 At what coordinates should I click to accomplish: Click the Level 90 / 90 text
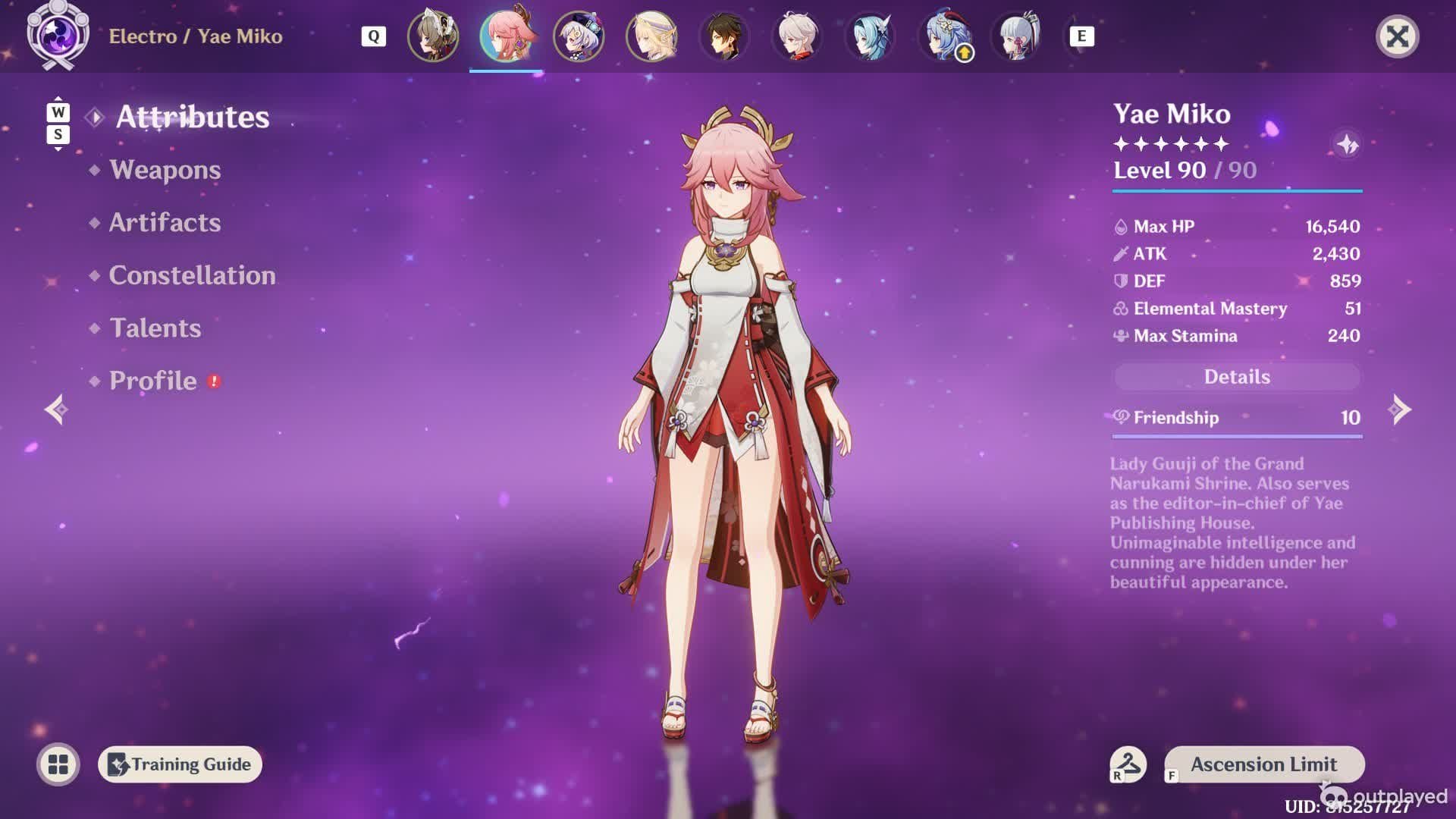[x=1185, y=170]
